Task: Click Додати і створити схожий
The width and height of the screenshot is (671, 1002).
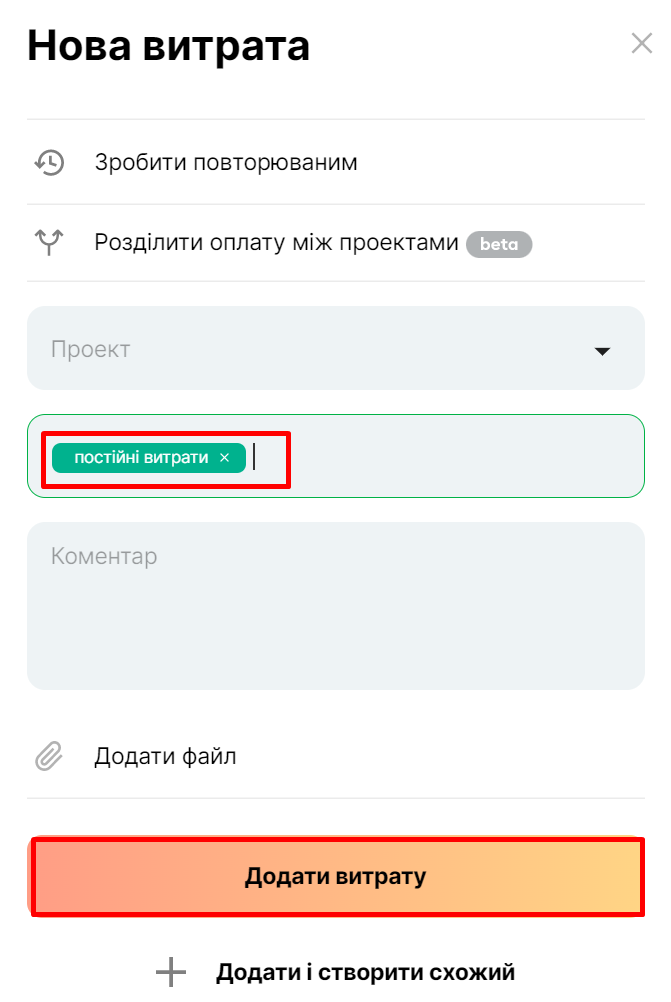Action: [365, 972]
